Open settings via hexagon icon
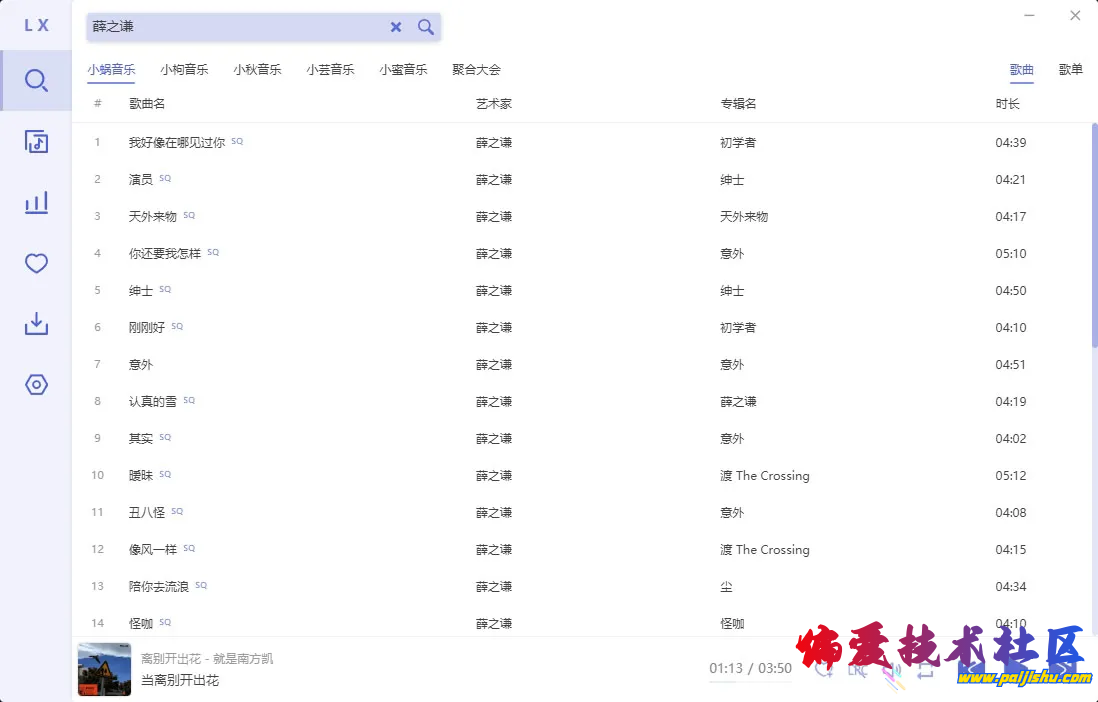The height and width of the screenshot is (702, 1098). click(x=36, y=385)
